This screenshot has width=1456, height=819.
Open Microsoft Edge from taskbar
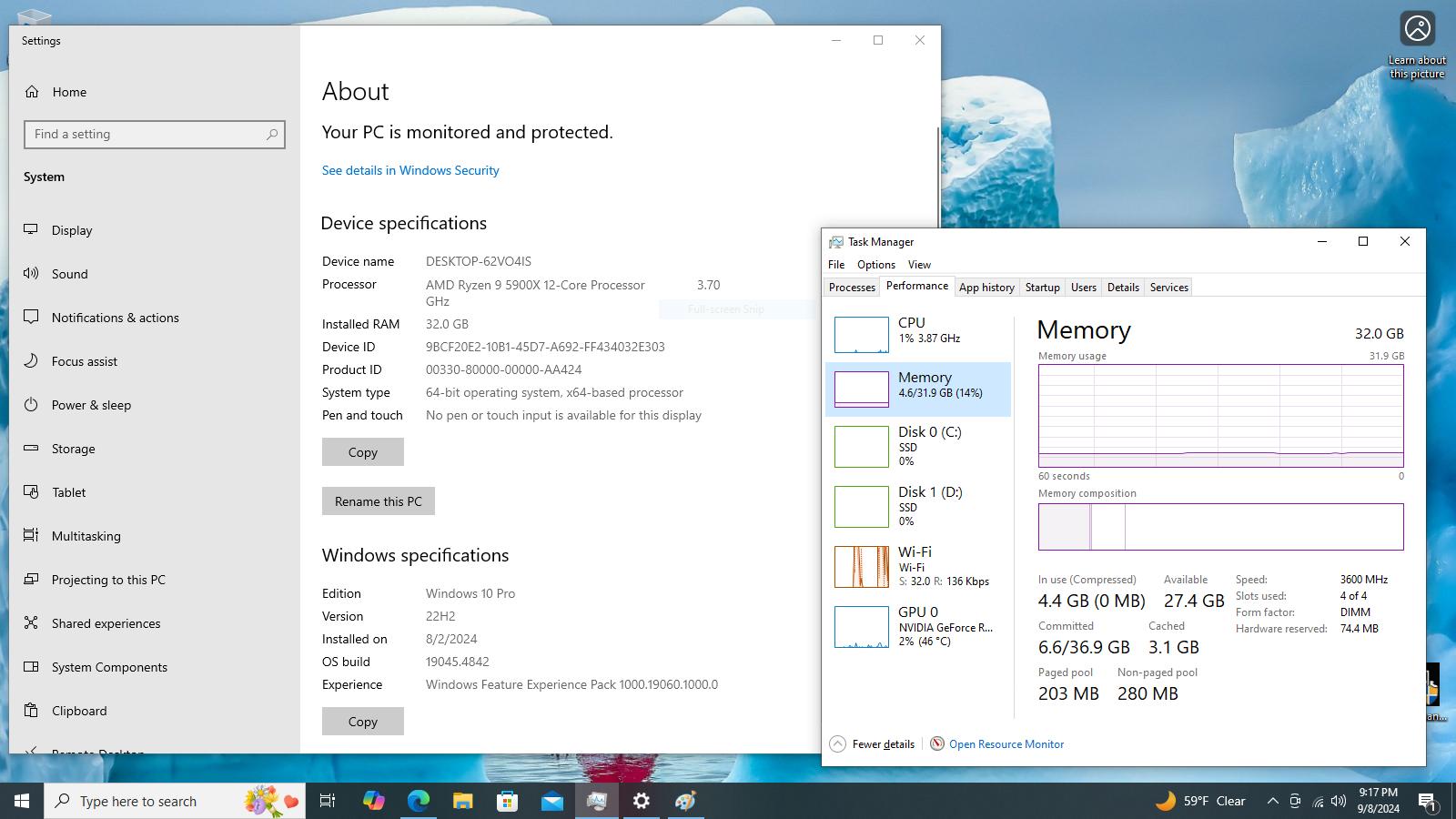tap(418, 801)
